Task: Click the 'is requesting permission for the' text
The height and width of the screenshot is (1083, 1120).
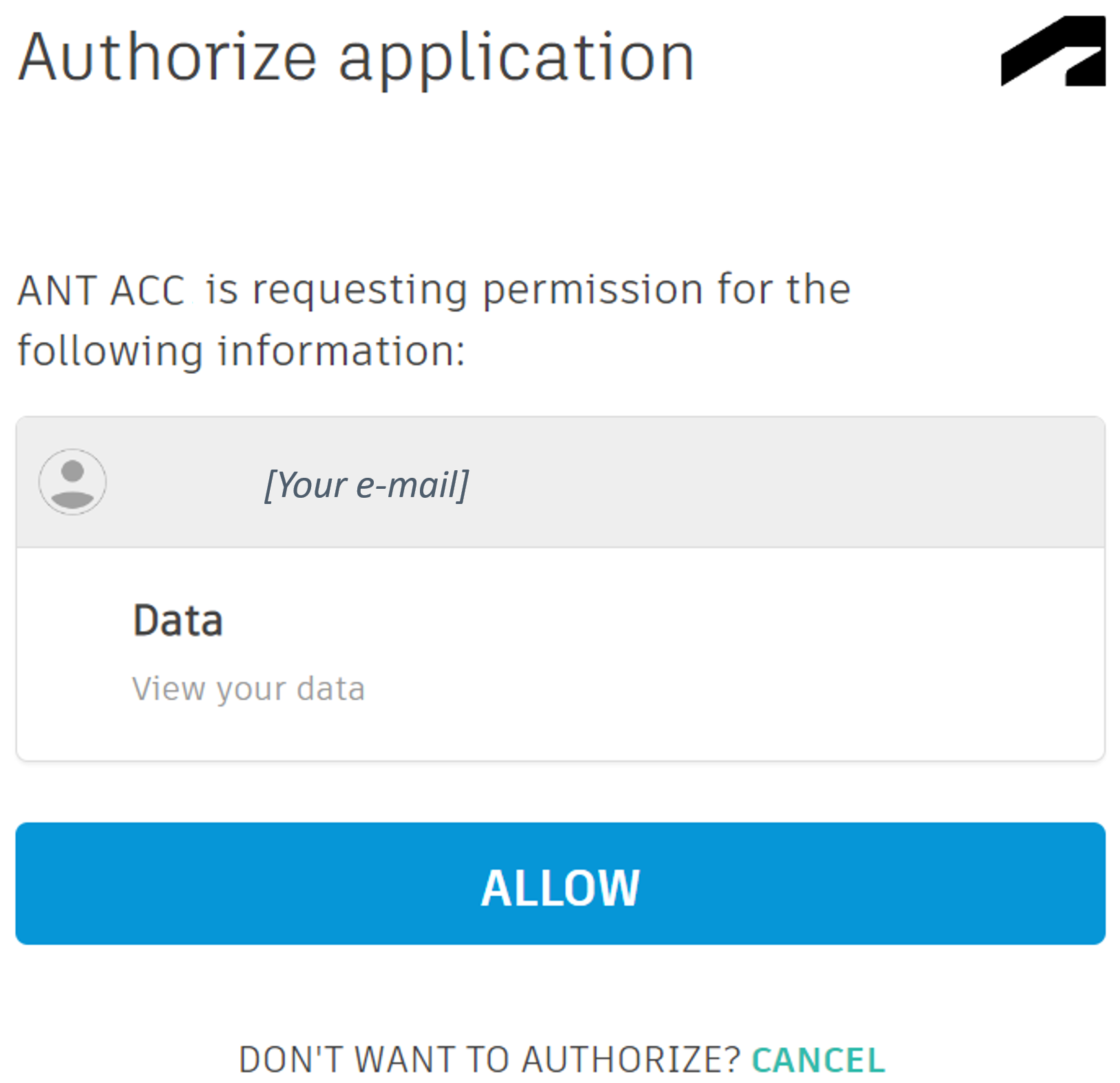Action: (528, 290)
